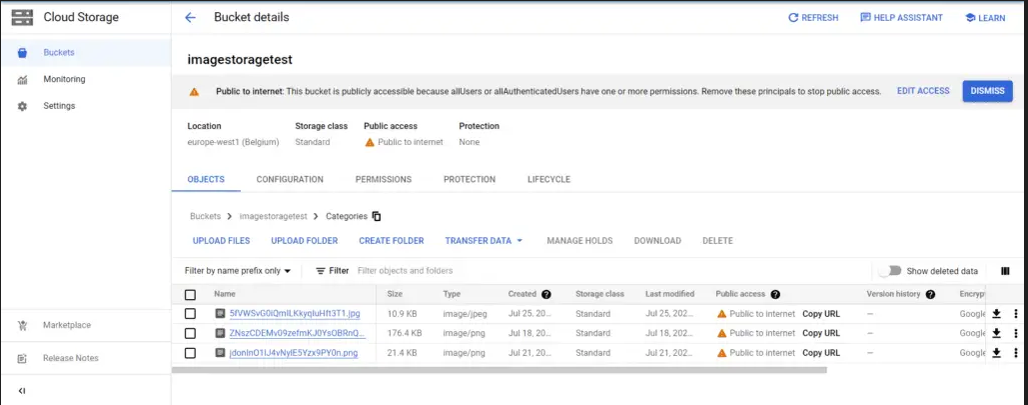Click Edit Access in the warning banner

pyautogui.click(x=922, y=91)
